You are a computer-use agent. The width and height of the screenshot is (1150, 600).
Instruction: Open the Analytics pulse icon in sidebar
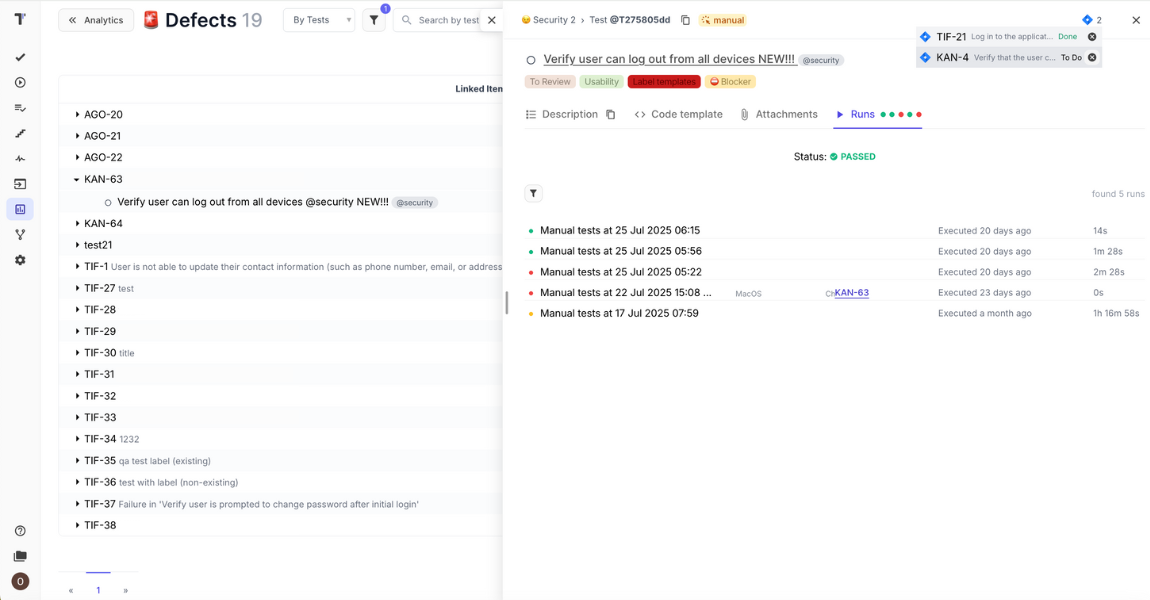tap(20, 158)
